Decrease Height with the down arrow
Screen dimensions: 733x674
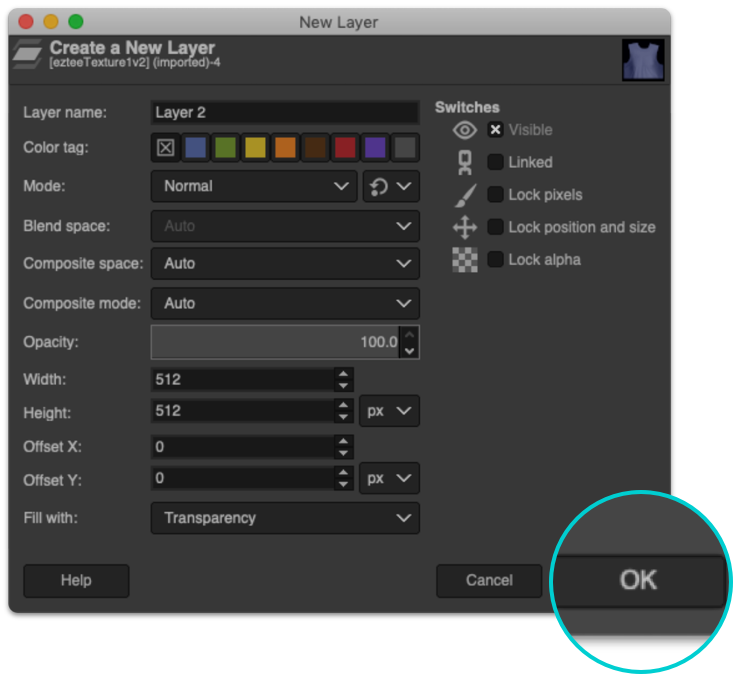(344, 417)
